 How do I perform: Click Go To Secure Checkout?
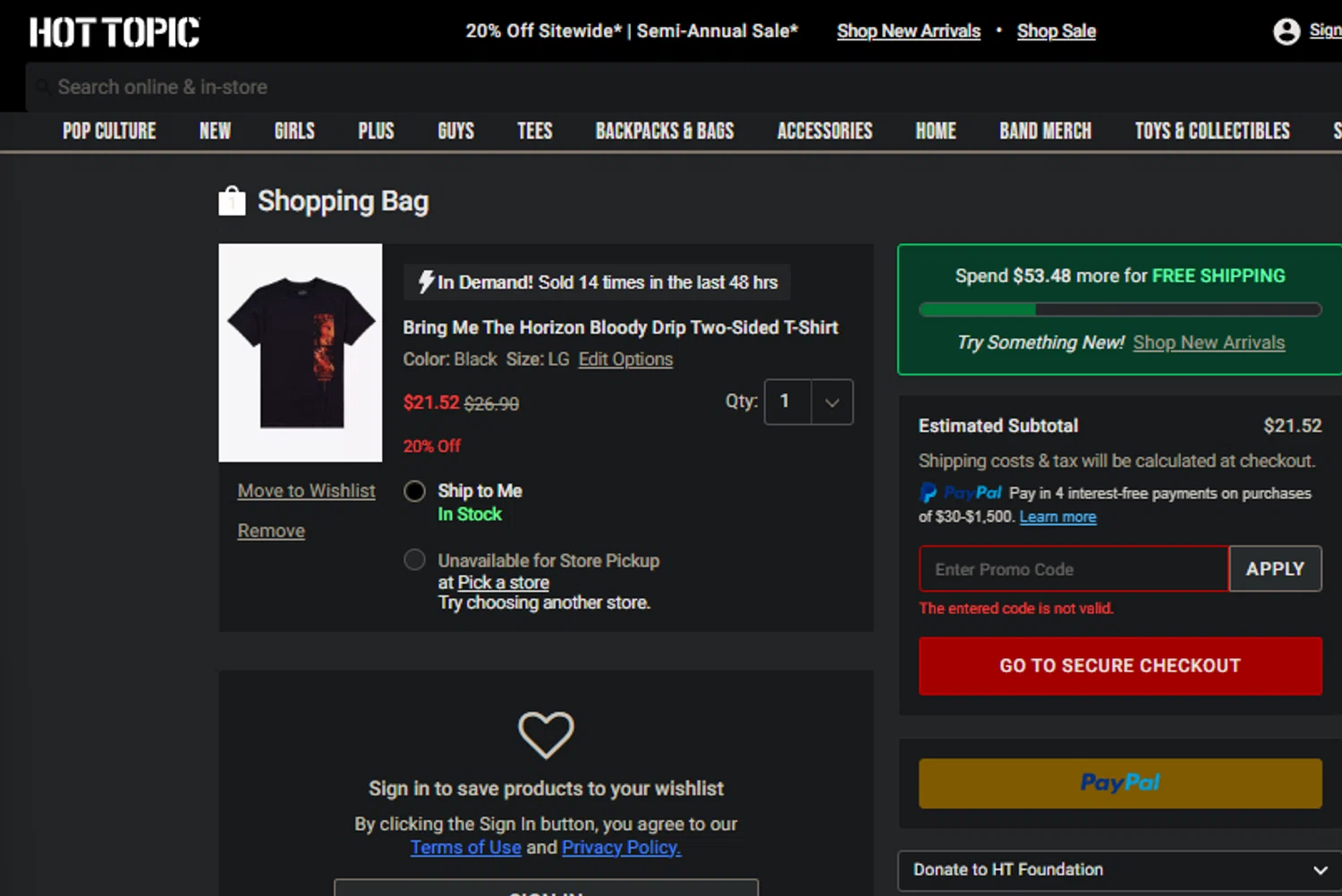tap(1120, 666)
